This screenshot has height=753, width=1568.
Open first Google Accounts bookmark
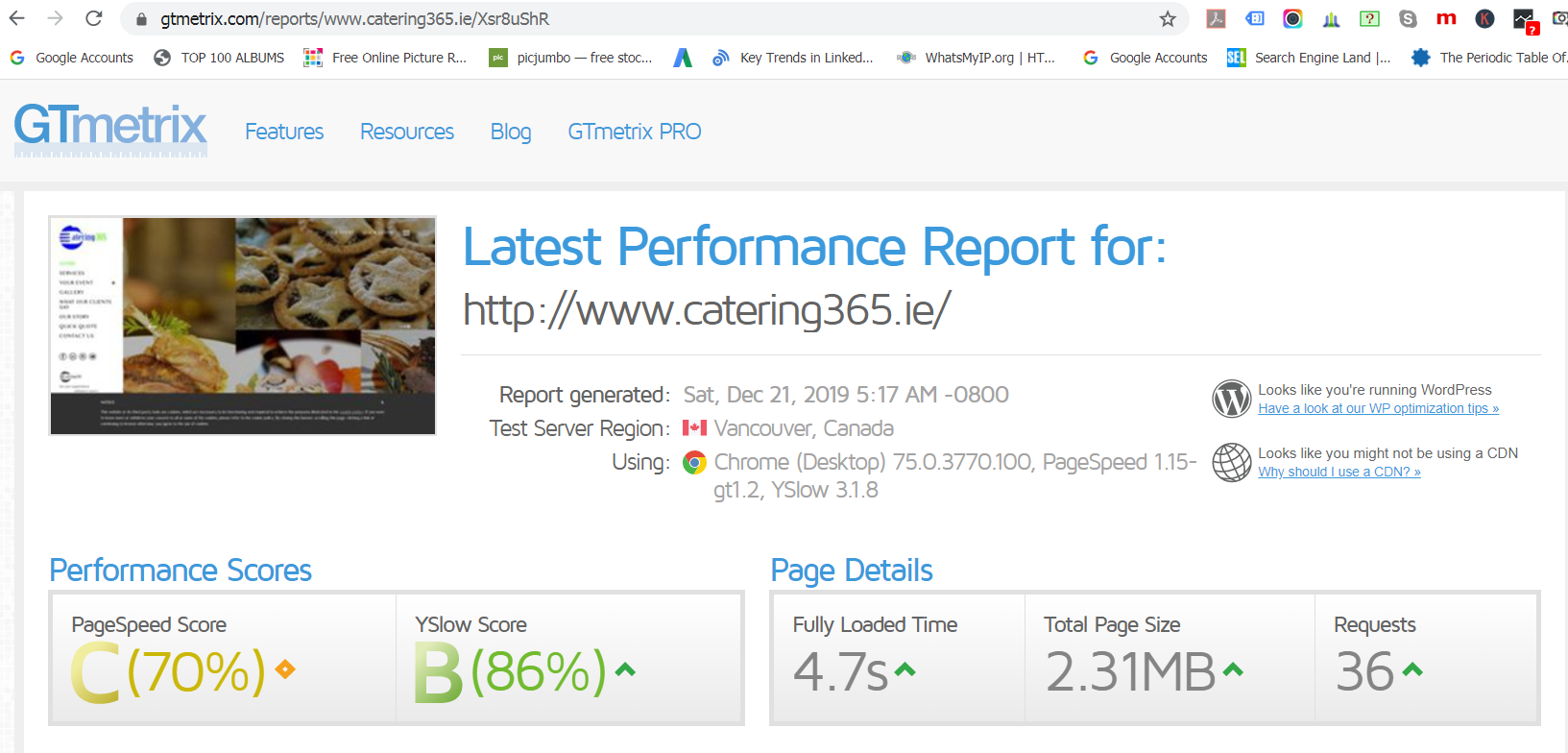(72, 58)
